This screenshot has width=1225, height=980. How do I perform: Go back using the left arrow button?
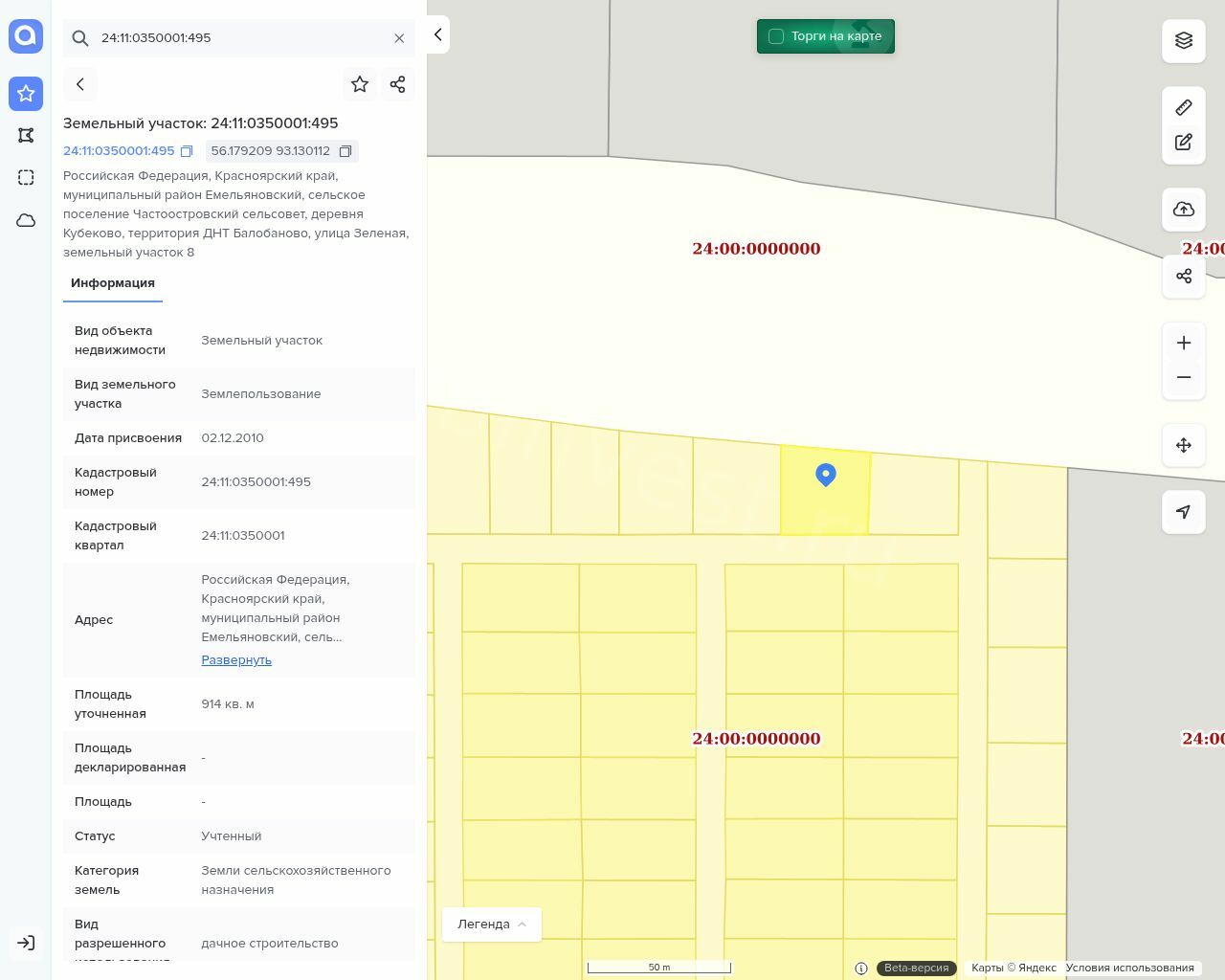tap(80, 84)
